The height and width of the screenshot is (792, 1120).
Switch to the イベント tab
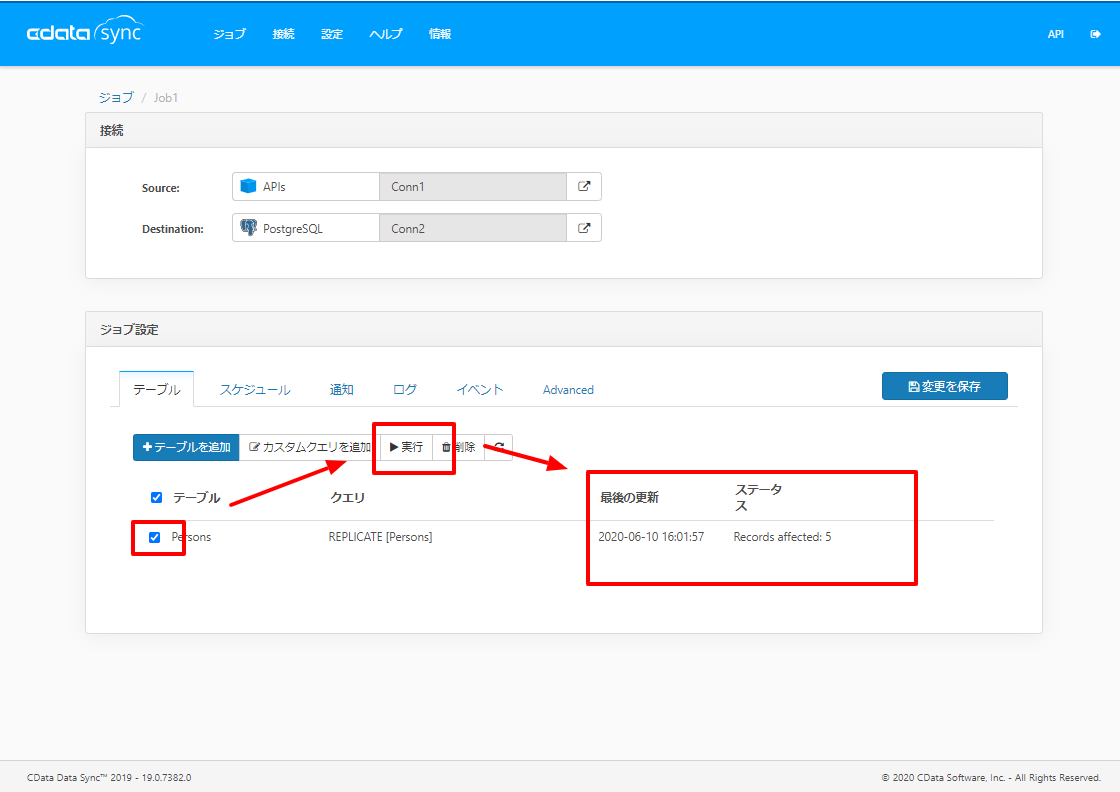click(x=480, y=390)
